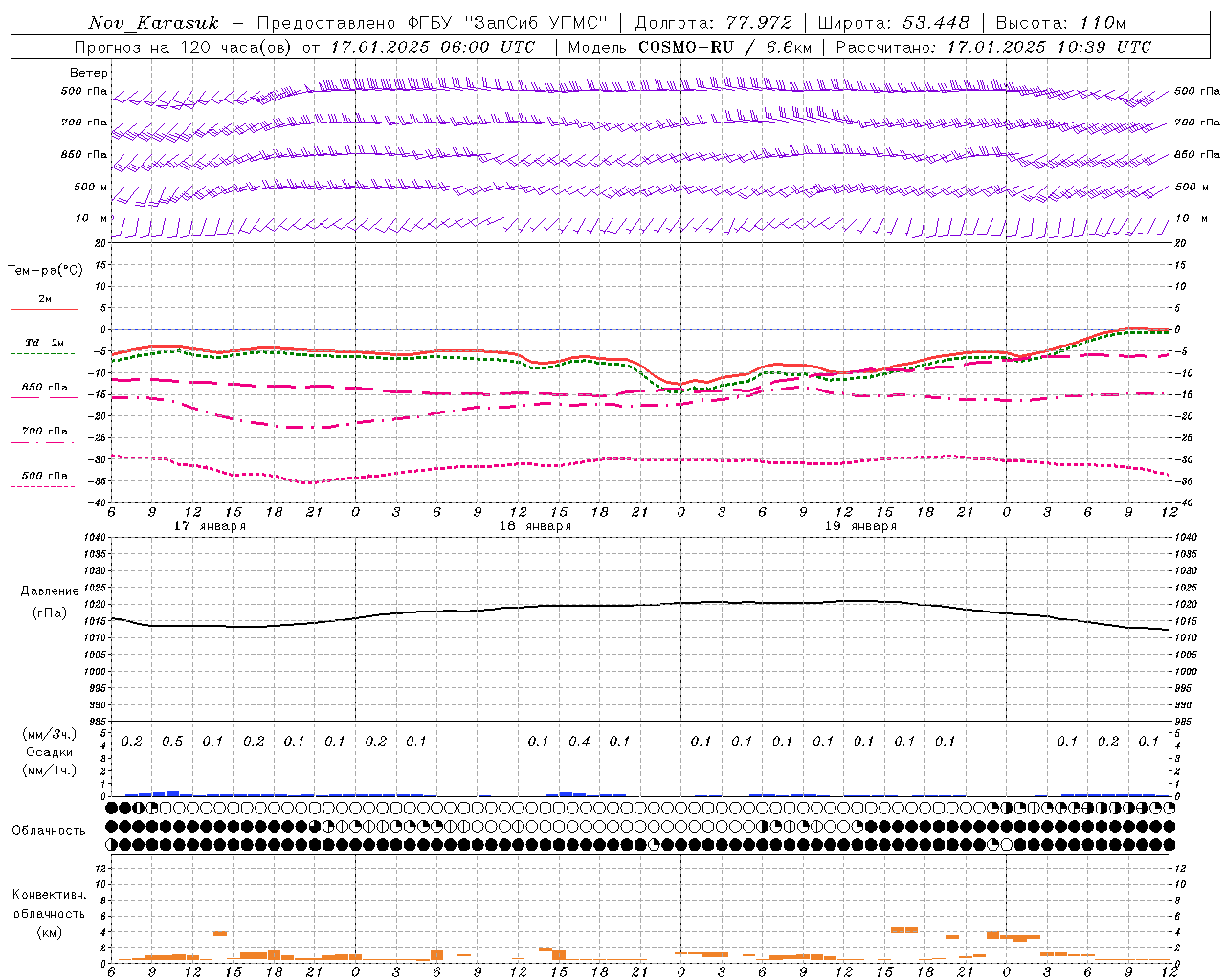Select the 'Долгота: 77.972' longitude text
The image size is (1225, 980).
[713, 23]
